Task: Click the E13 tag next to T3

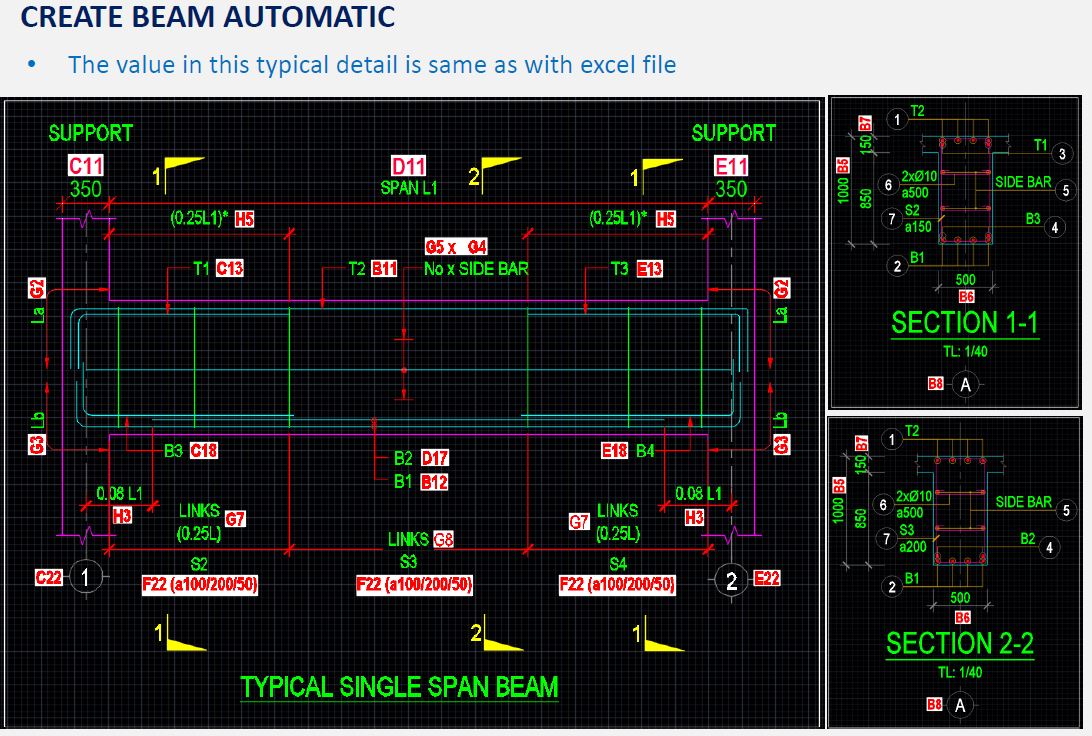Action: (x=649, y=269)
